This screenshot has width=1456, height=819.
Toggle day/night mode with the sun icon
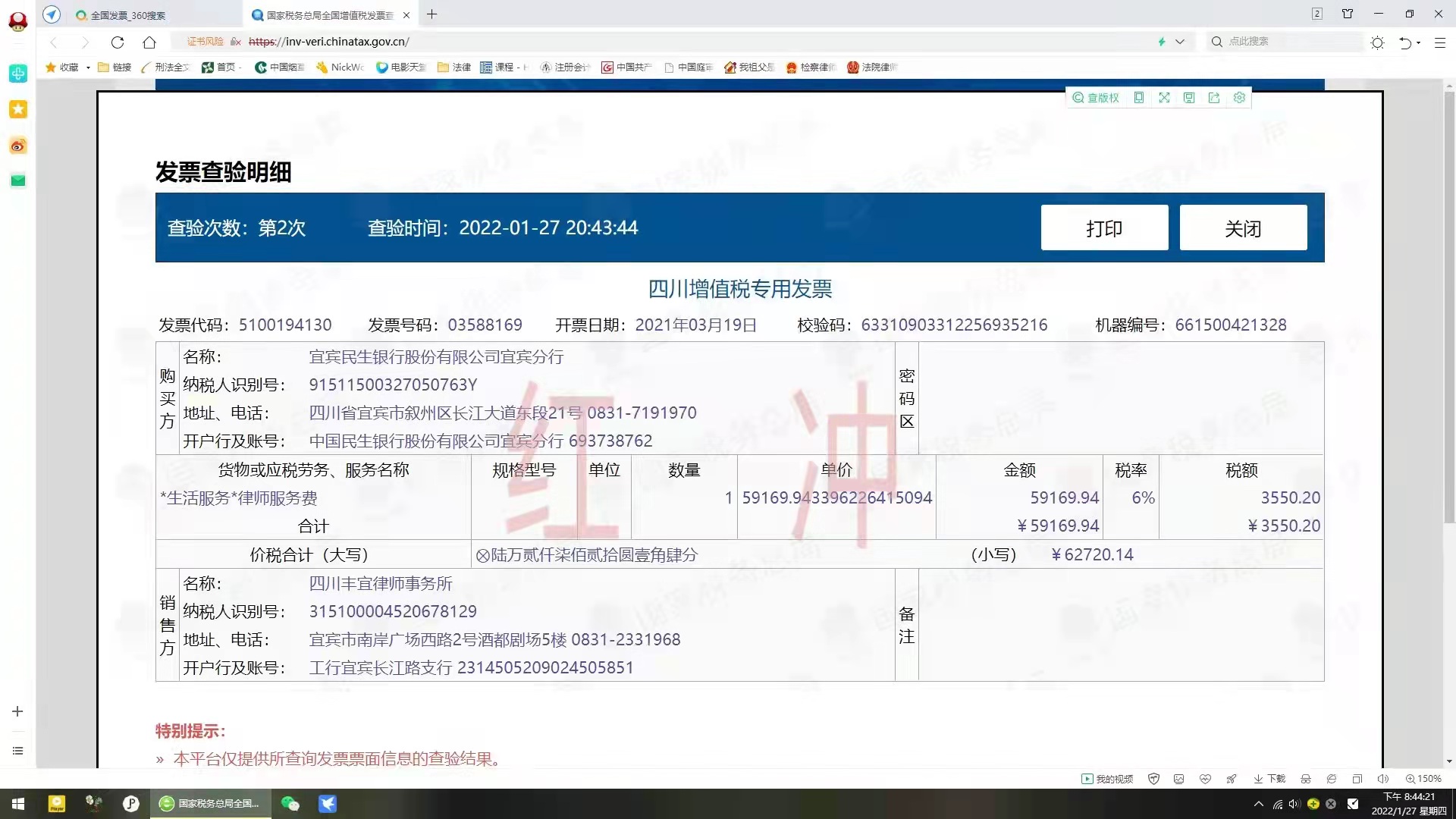(x=1378, y=42)
